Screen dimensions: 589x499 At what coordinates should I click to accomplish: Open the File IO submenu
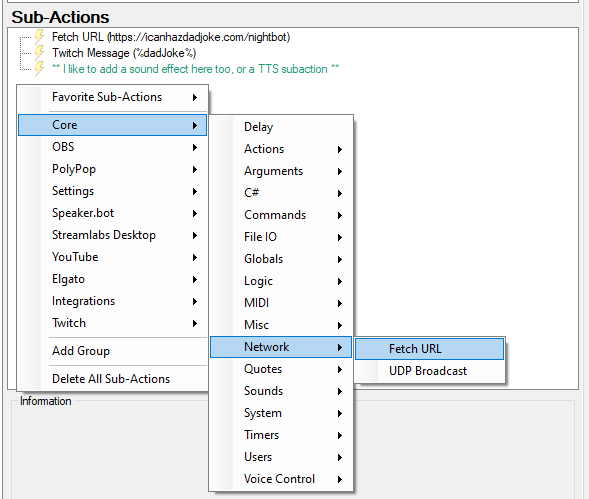point(281,237)
